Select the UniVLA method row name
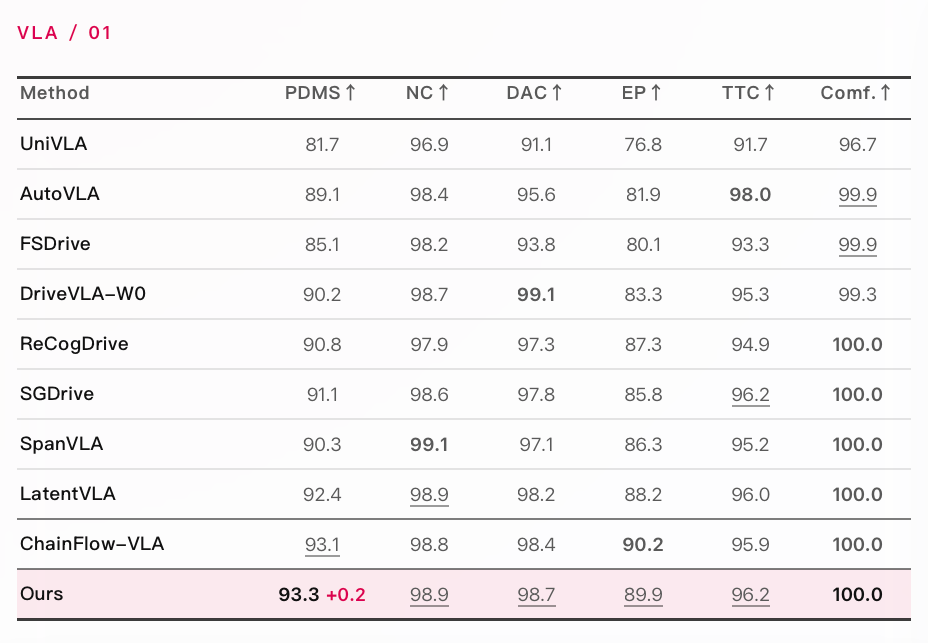This screenshot has height=643, width=928. click(53, 144)
